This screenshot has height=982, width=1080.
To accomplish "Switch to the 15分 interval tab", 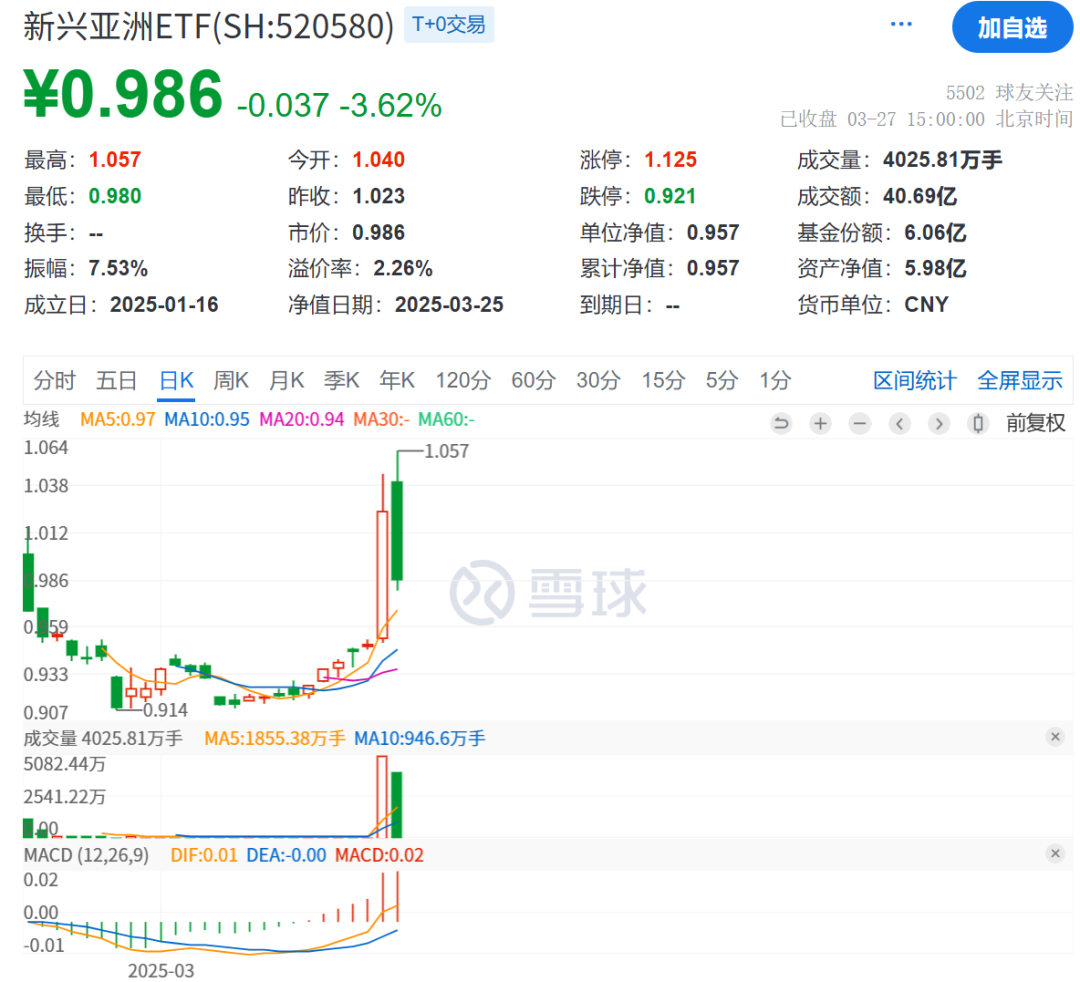I will (x=663, y=380).
